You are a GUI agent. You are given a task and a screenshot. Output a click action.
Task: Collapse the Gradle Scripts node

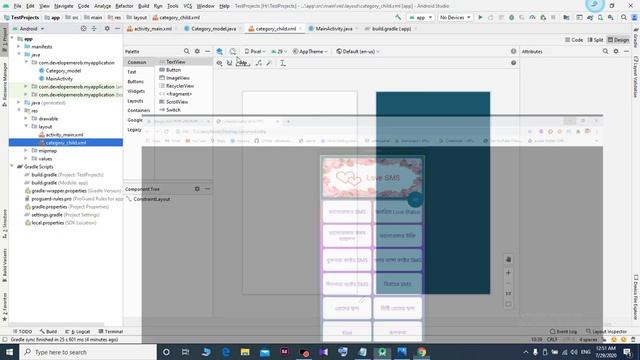point(12,167)
